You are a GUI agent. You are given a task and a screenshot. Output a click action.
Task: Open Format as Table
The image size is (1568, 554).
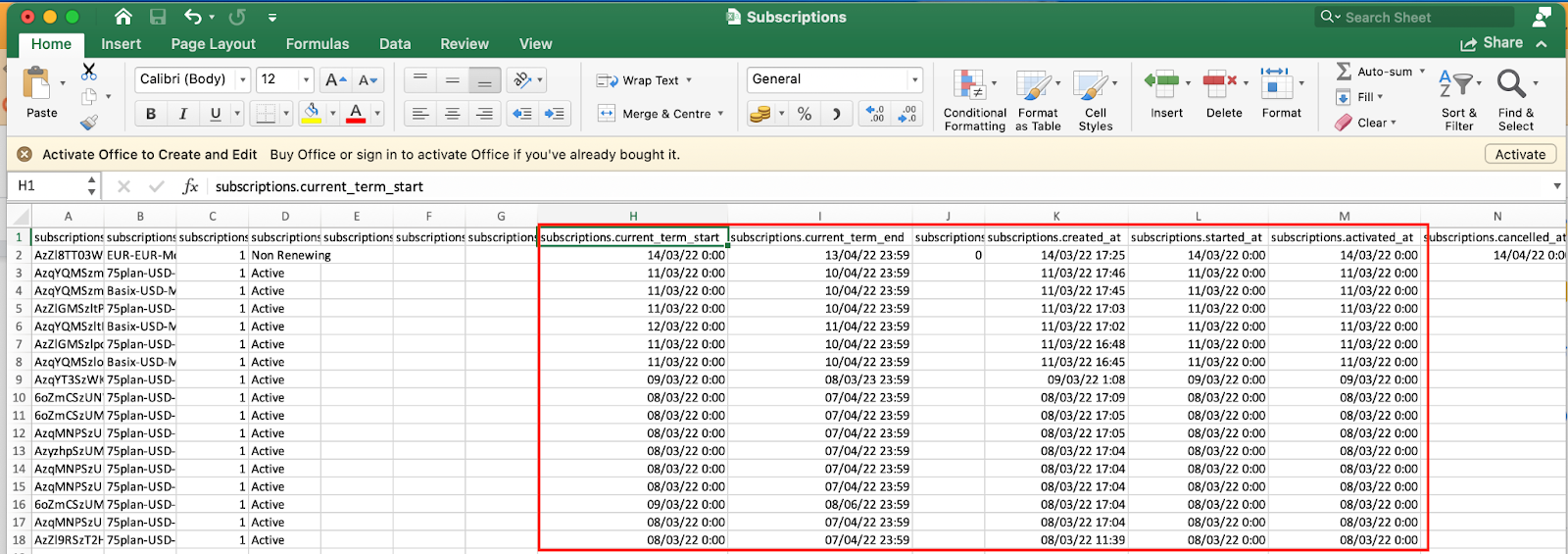pos(1038,99)
